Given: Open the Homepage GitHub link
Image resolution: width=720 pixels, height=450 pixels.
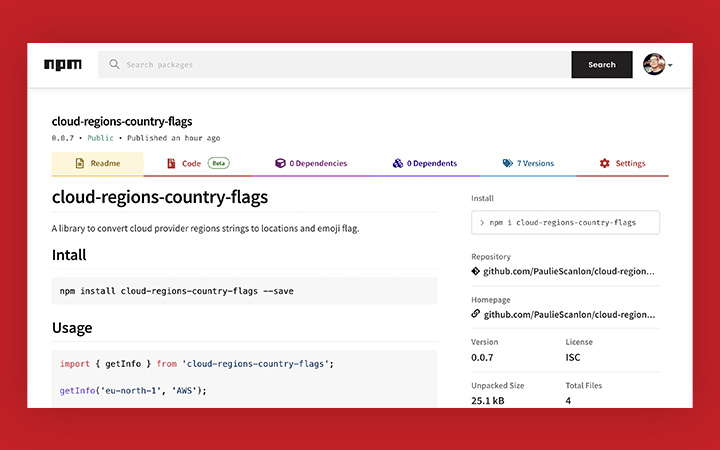Looking at the screenshot, I should point(569,315).
